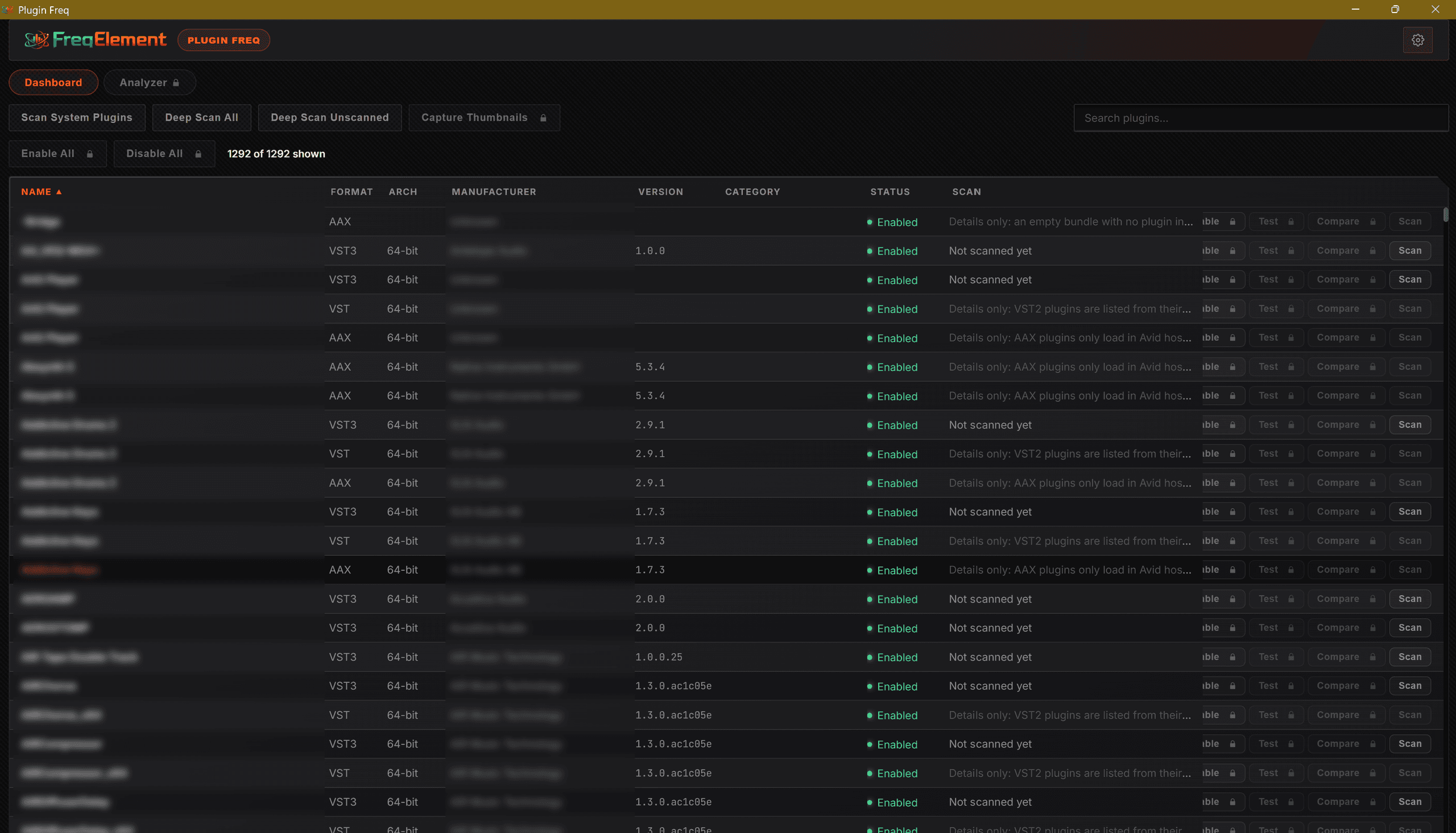Scan the plugin with version 1.0.0.25
This screenshot has width=1456, height=833.
coord(1410,657)
